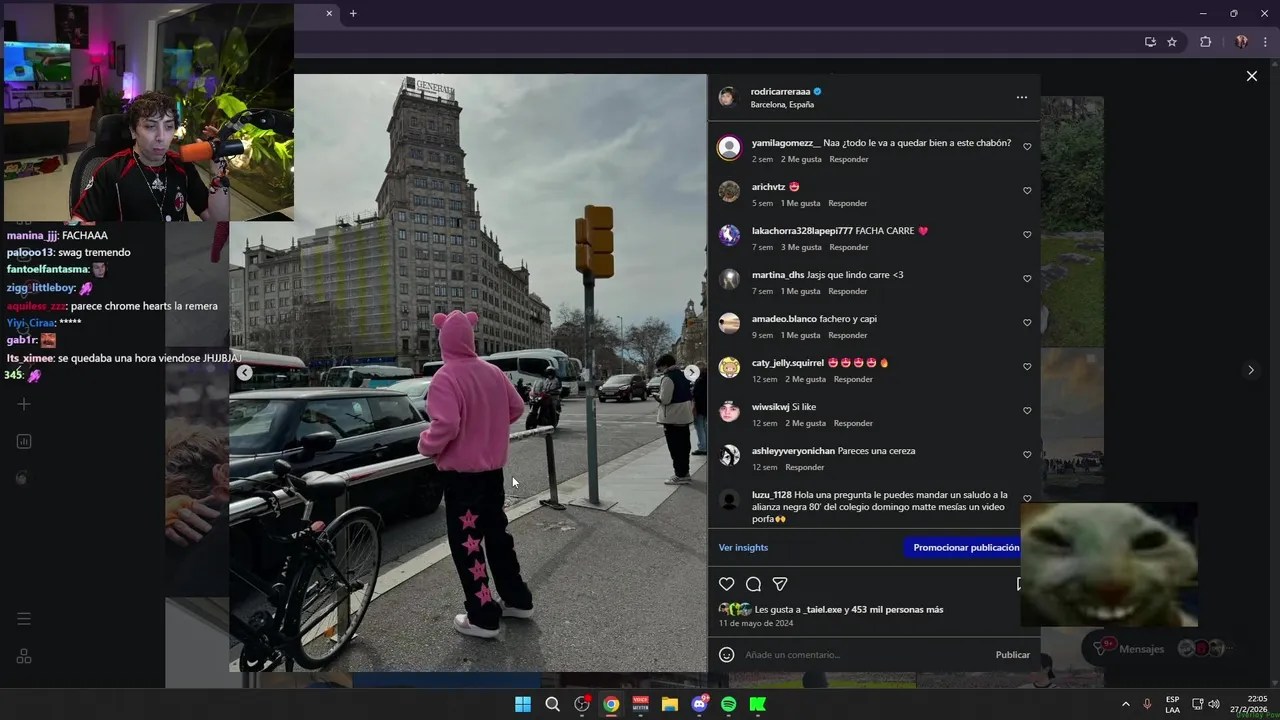Install app icon in address bar

[1150, 42]
